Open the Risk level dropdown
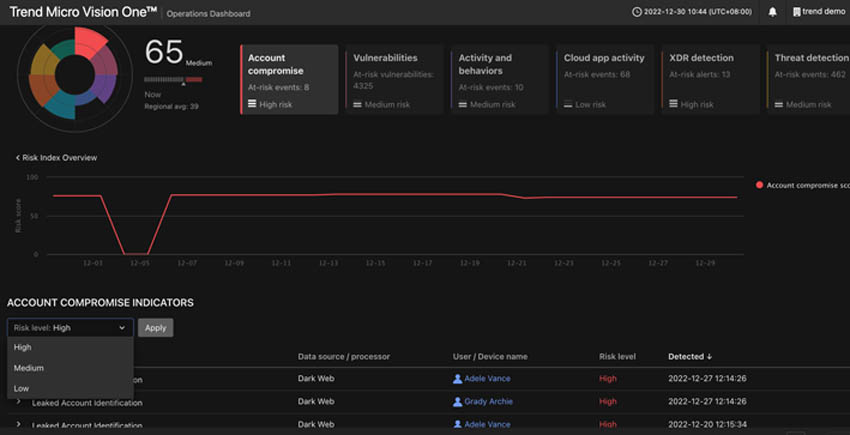 [70, 328]
